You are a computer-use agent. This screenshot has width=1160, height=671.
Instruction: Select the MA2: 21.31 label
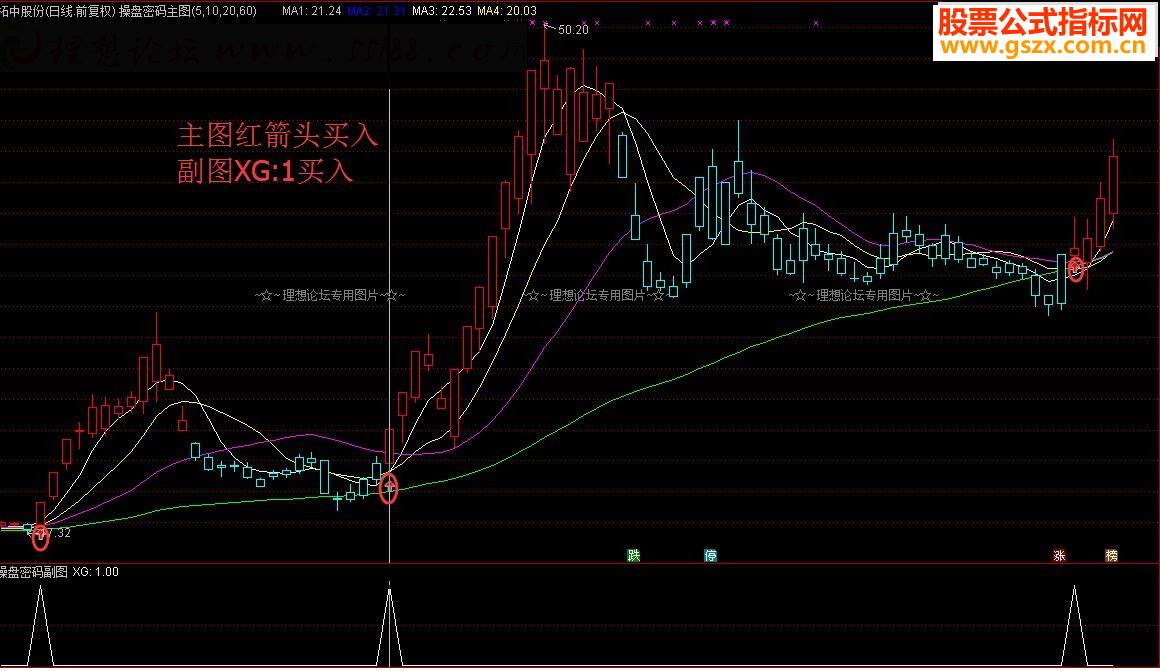pyautogui.click(x=377, y=11)
